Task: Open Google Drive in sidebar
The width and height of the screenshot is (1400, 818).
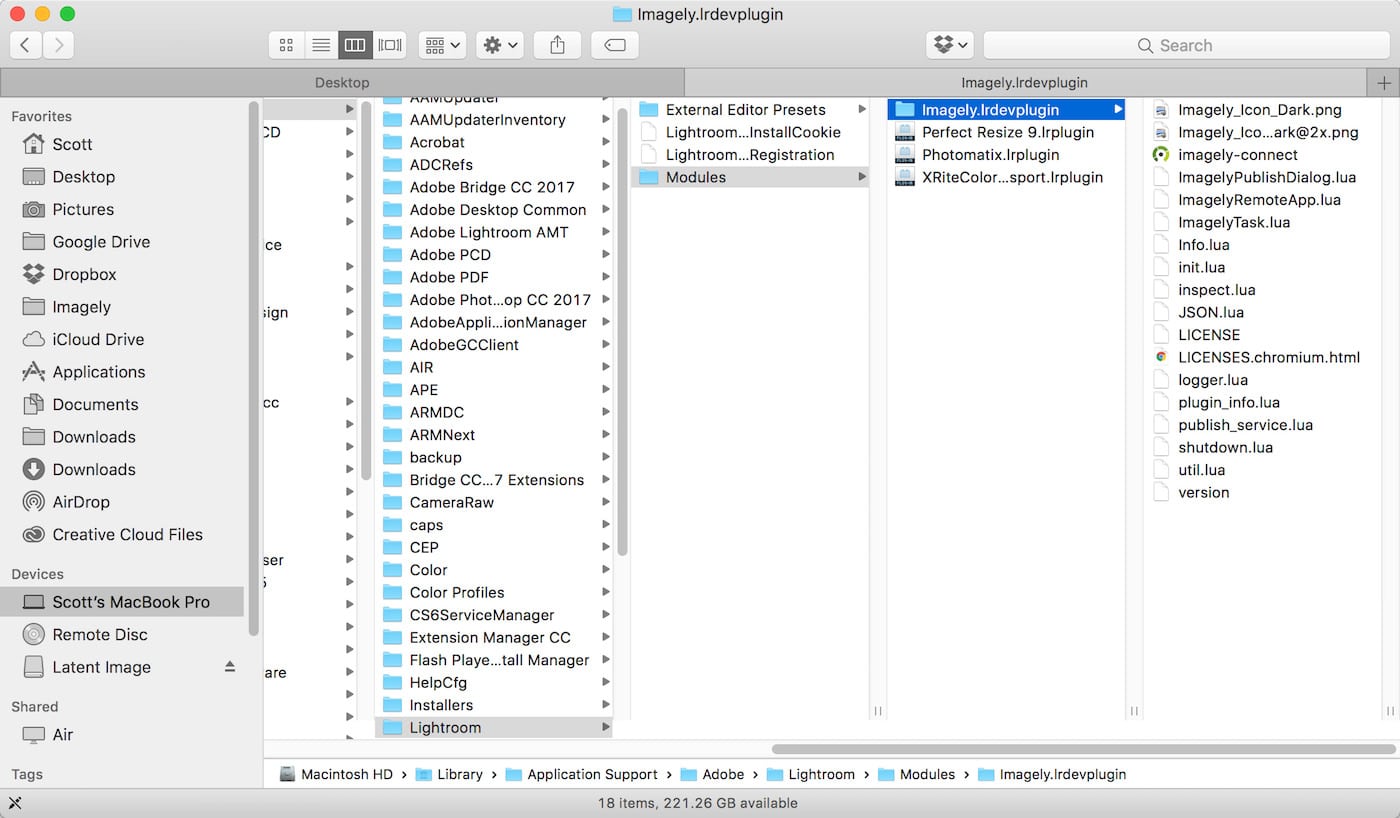Action: coord(101,242)
